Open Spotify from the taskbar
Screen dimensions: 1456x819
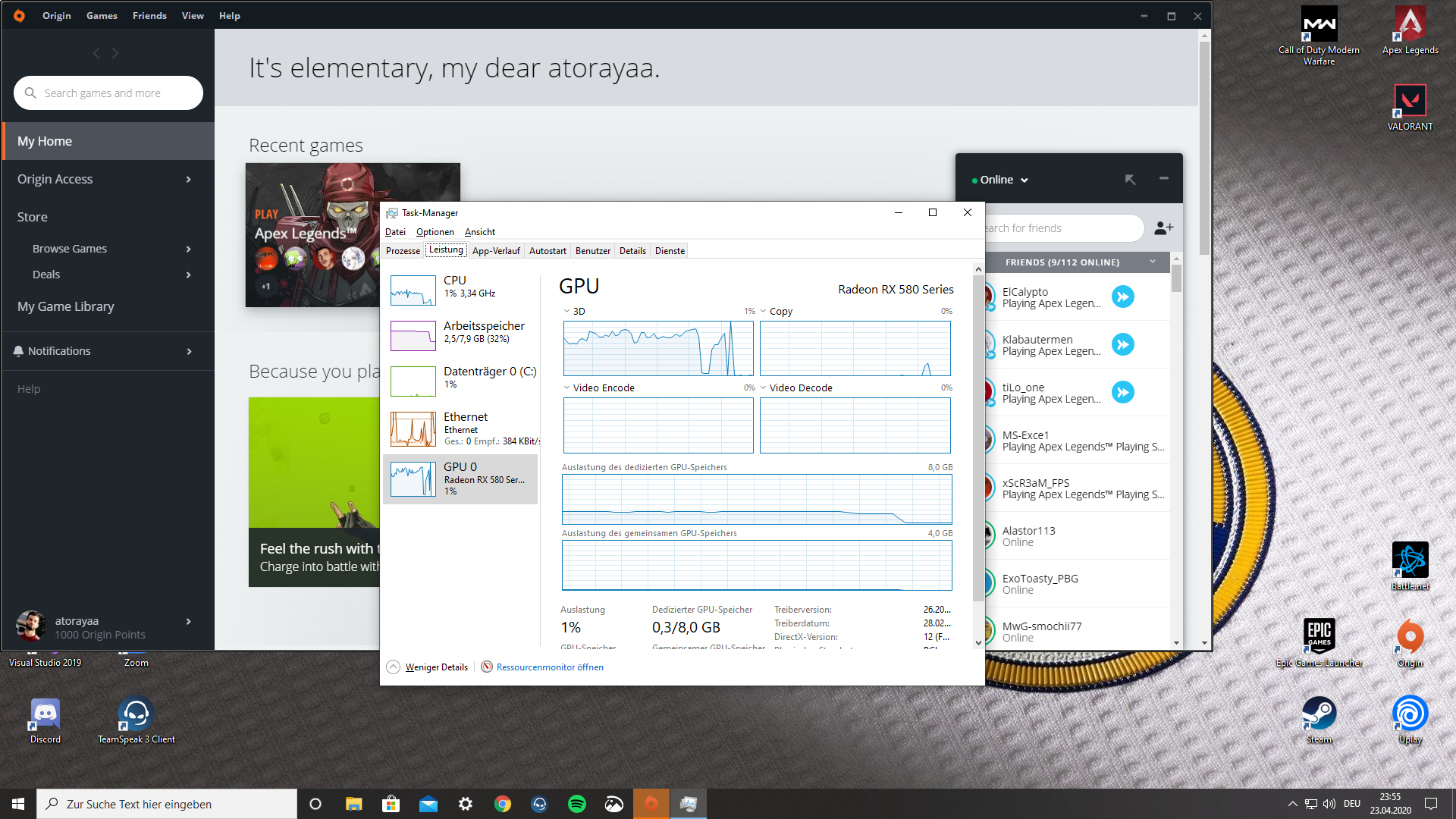[x=576, y=804]
